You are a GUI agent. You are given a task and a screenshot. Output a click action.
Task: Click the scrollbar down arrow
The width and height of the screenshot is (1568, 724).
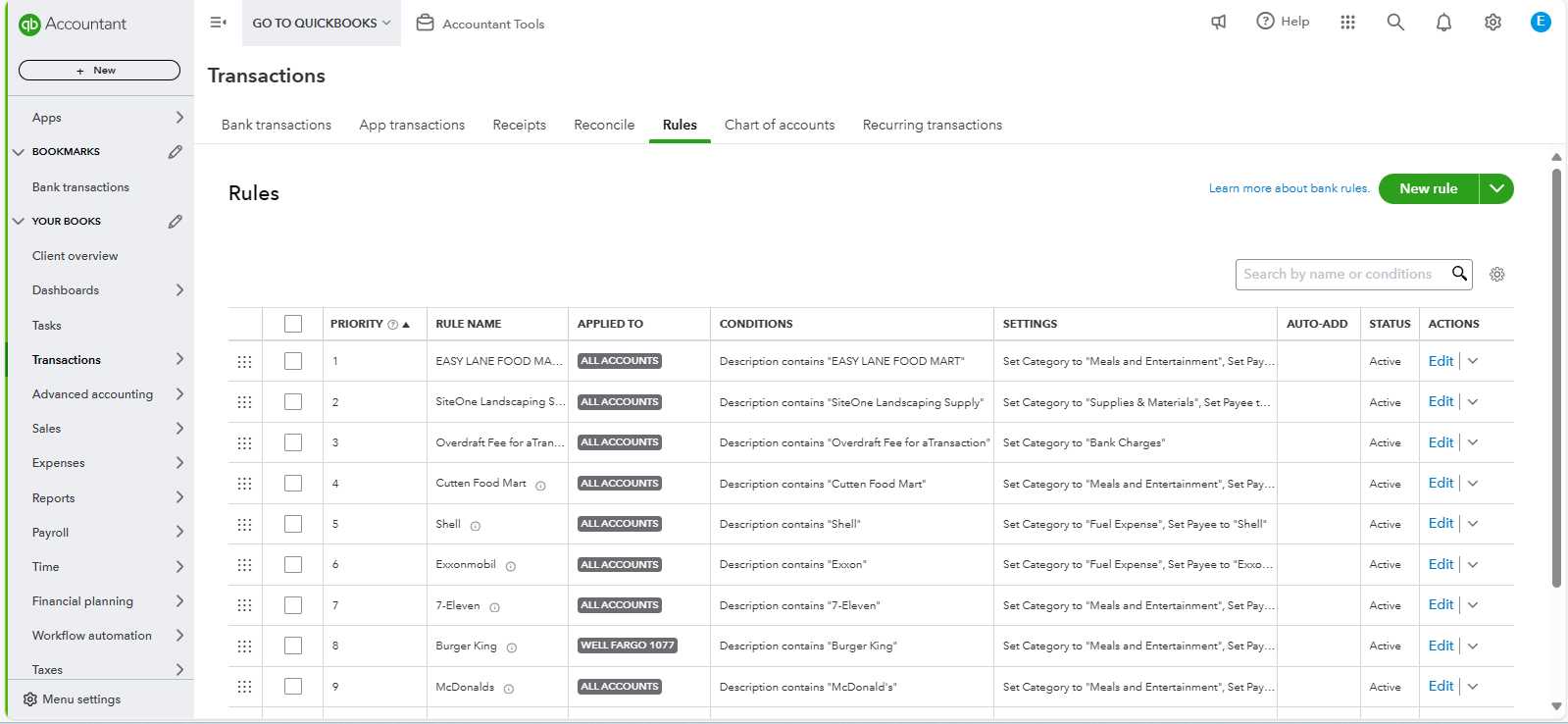[x=1556, y=706]
